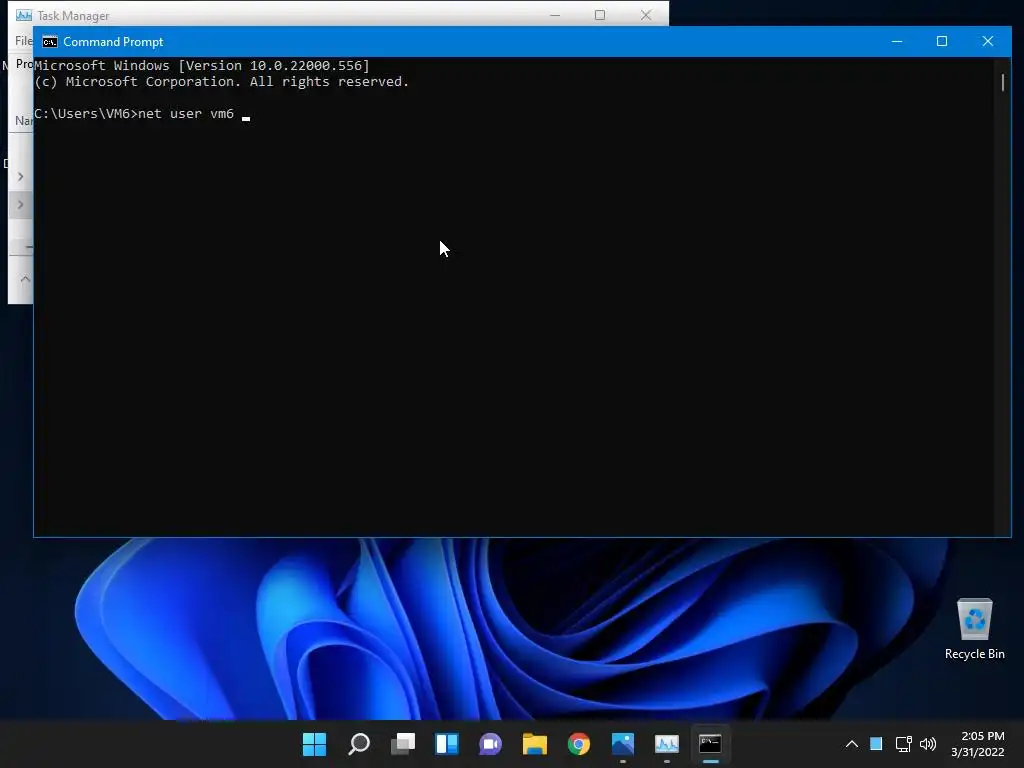Click the Microsoft Corporation copyright line

pyautogui.click(x=221, y=82)
